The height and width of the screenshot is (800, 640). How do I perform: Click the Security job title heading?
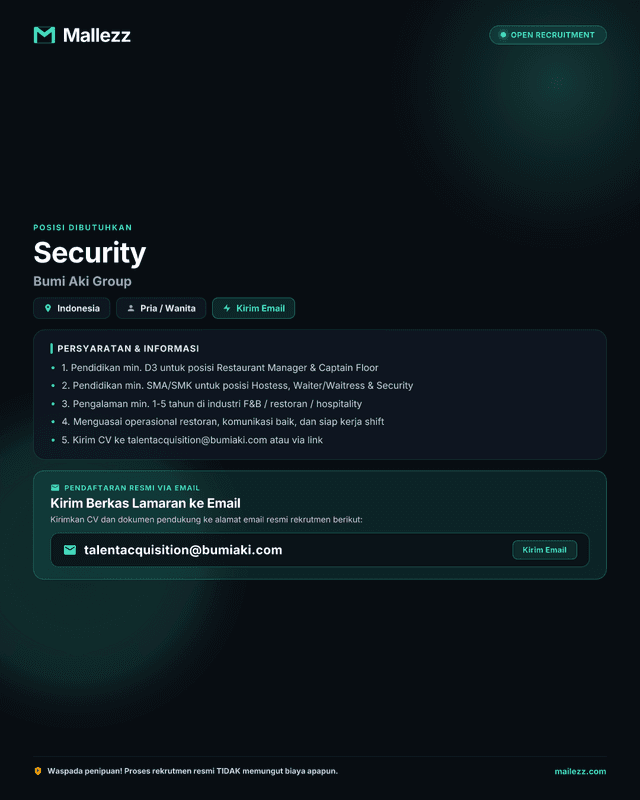coord(90,253)
